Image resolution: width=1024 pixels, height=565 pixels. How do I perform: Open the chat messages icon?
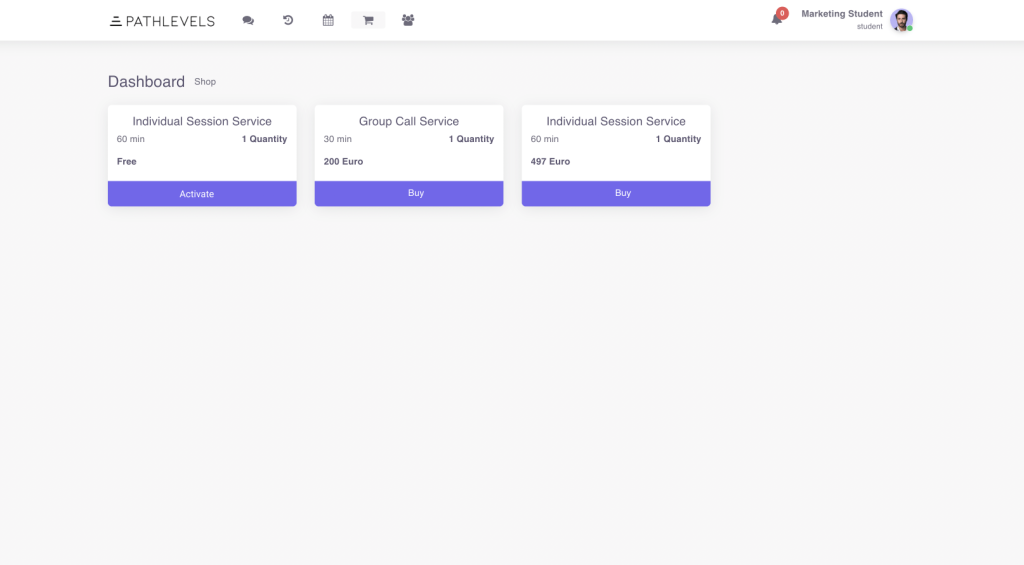pyautogui.click(x=248, y=20)
